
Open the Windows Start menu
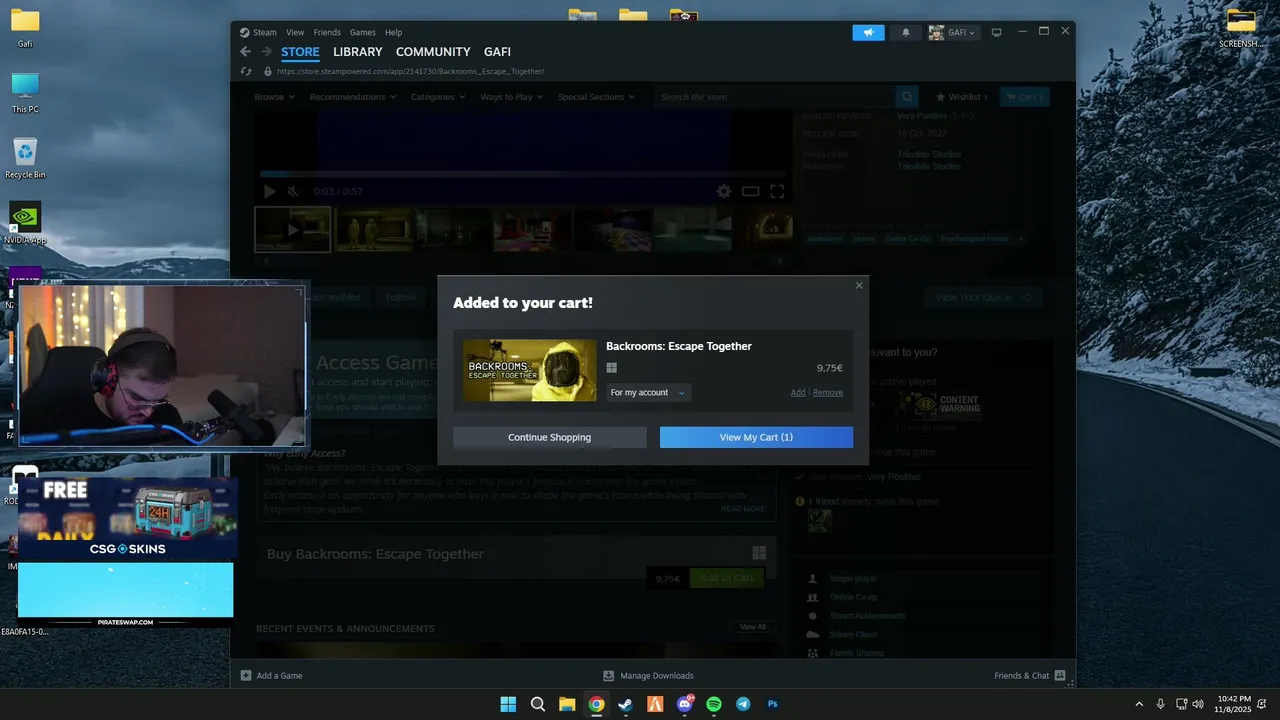click(x=508, y=704)
